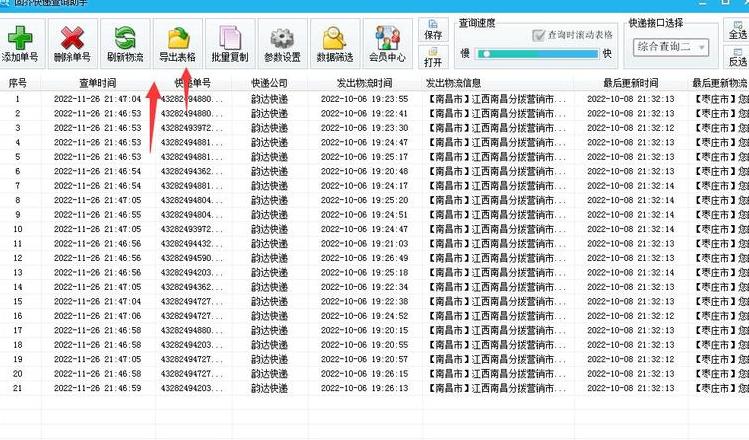
Task: Click tracking number cell in row 12
Action: click(192, 258)
